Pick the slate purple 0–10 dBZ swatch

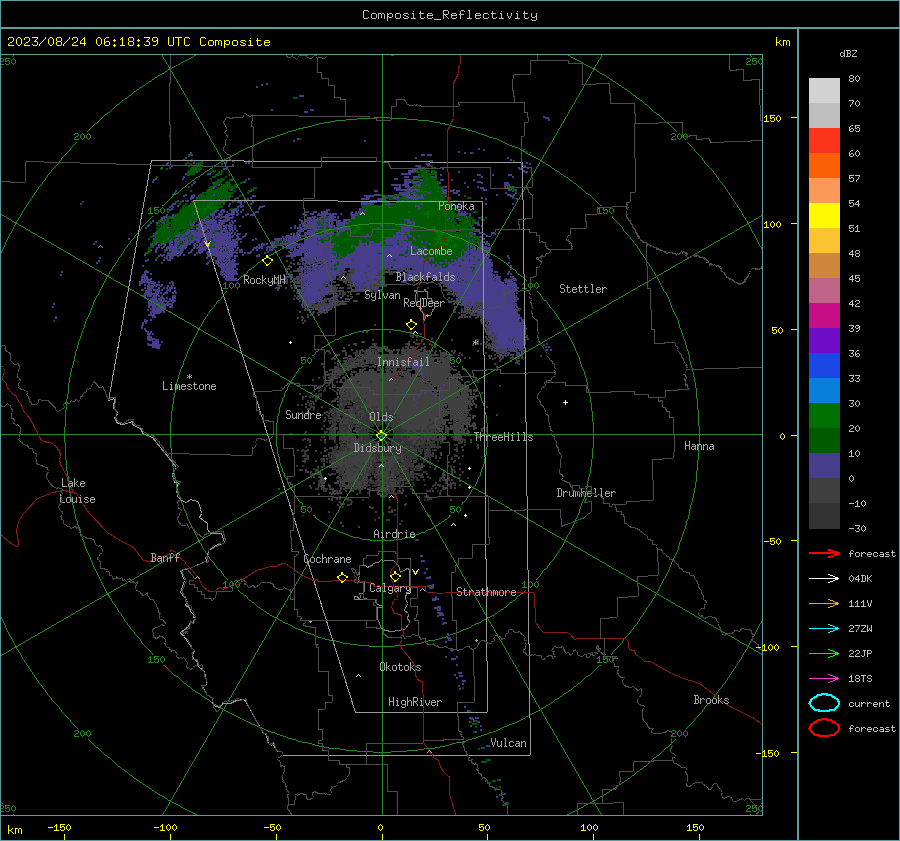click(824, 466)
